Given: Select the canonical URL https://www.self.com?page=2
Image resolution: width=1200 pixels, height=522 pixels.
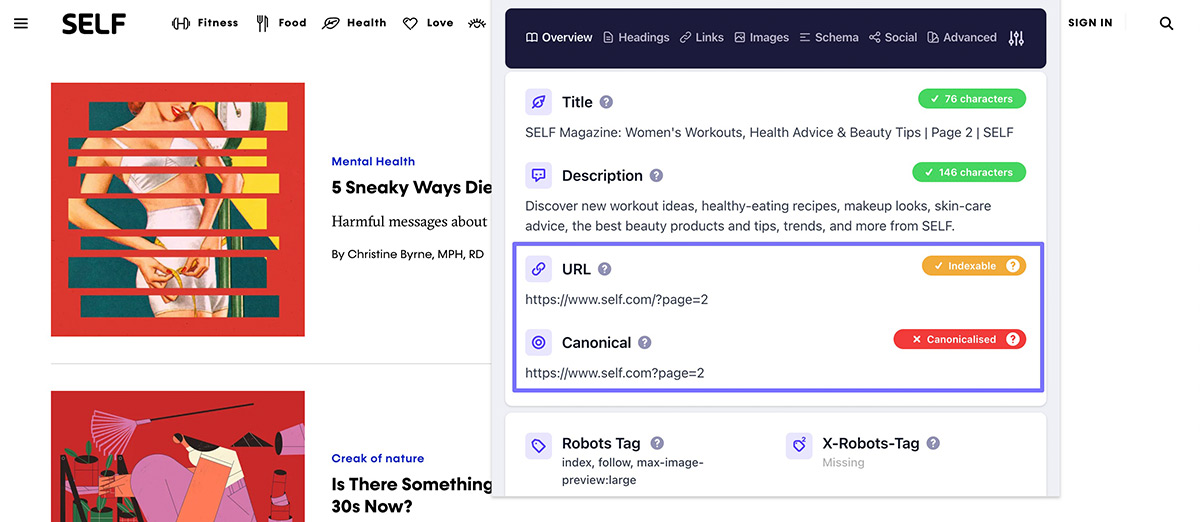Looking at the screenshot, I should click(x=615, y=372).
